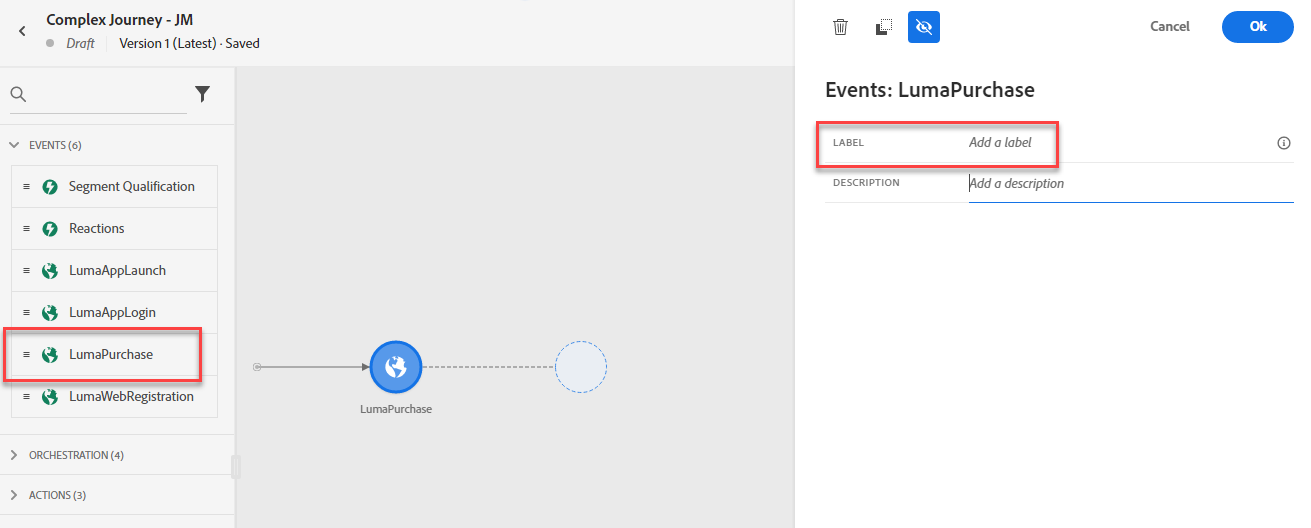
Task: Click the LumaAppLaunch label text
Action: [118, 271]
